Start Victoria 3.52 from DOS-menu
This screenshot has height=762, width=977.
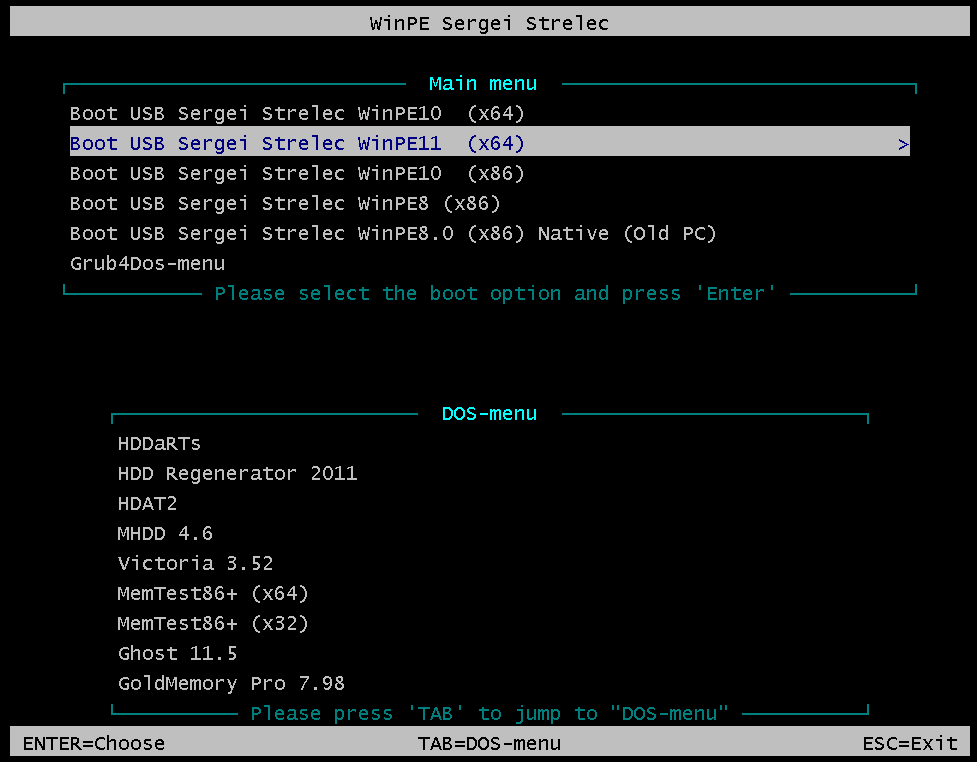coord(196,563)
